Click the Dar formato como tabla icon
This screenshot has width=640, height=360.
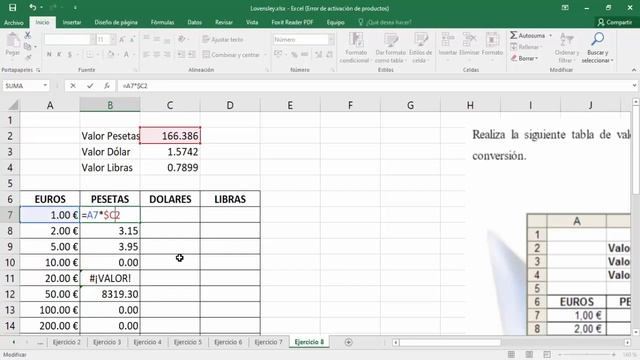click(391, 40)
